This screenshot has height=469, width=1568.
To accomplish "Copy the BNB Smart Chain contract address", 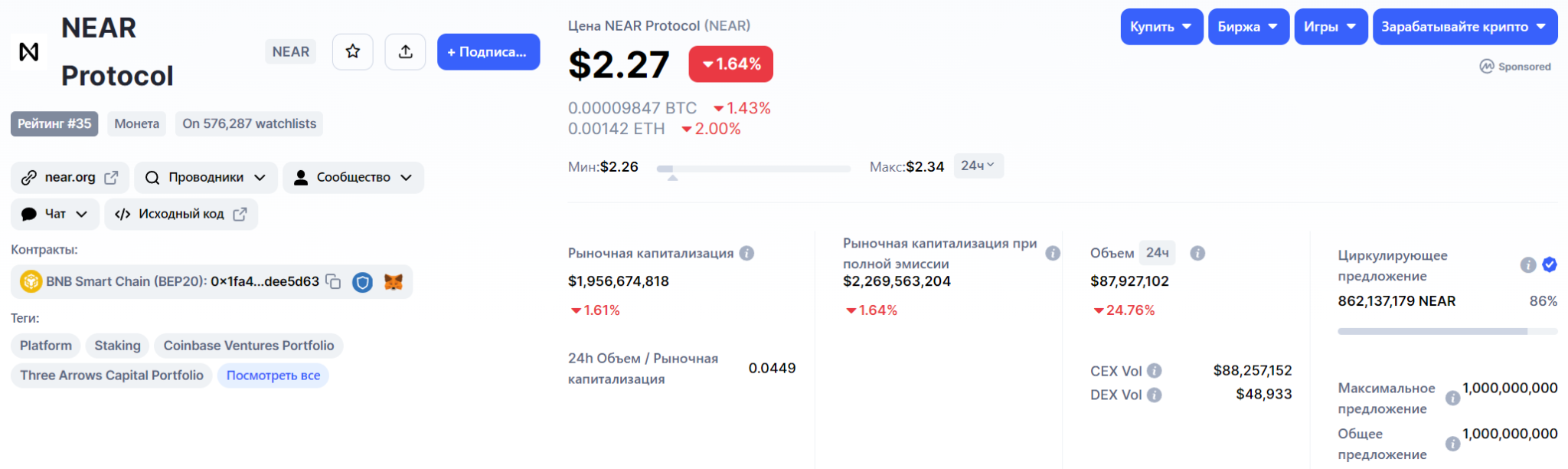I will tap(333, 281).
